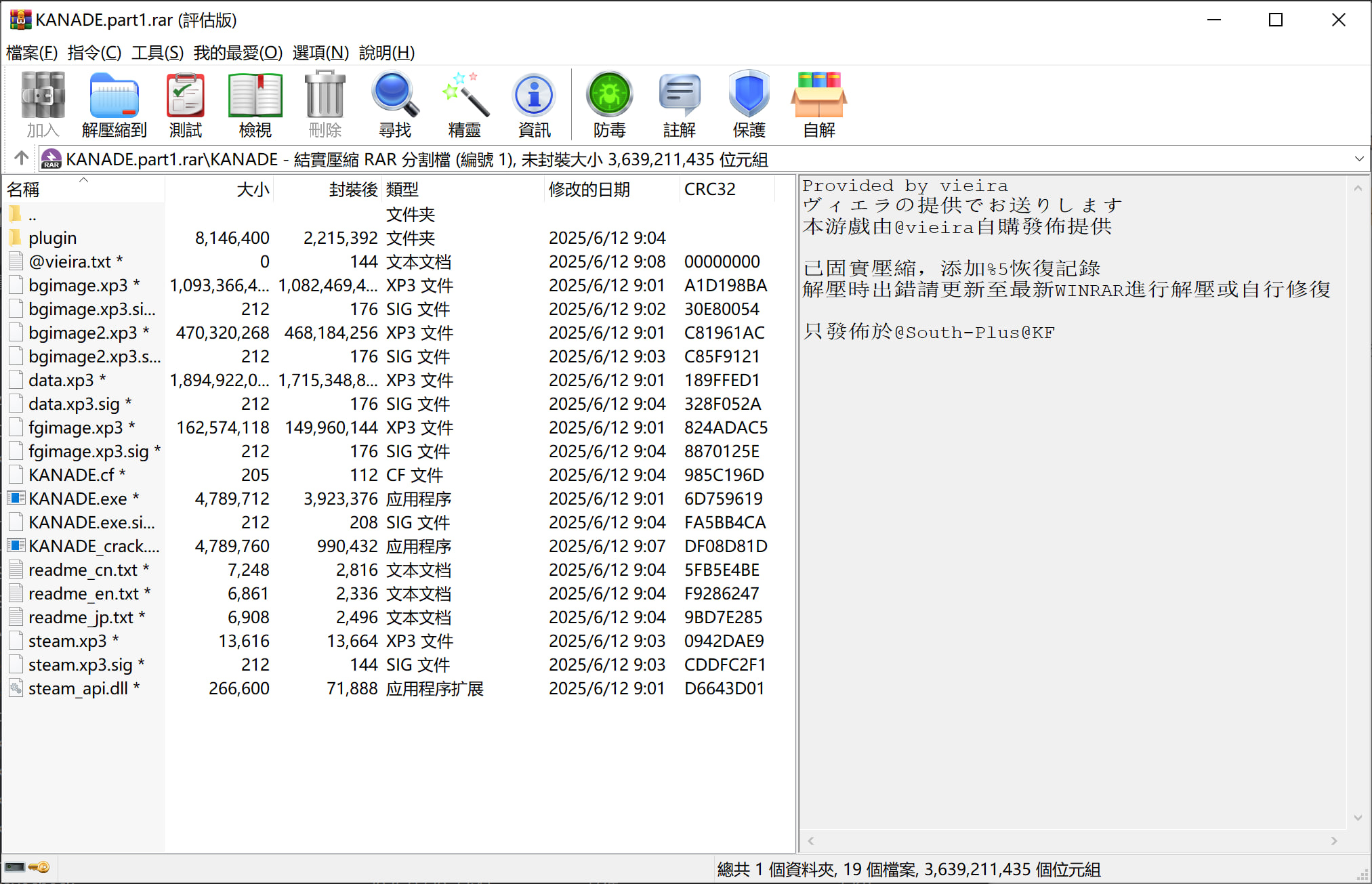Open the plugin folder

click(52, 238)
